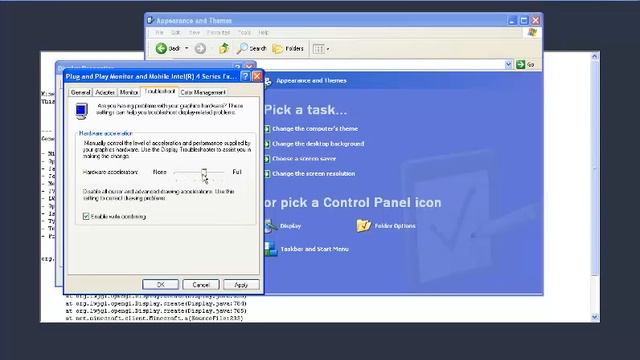Click the OK button in the dialog

[x=160, y=284]
